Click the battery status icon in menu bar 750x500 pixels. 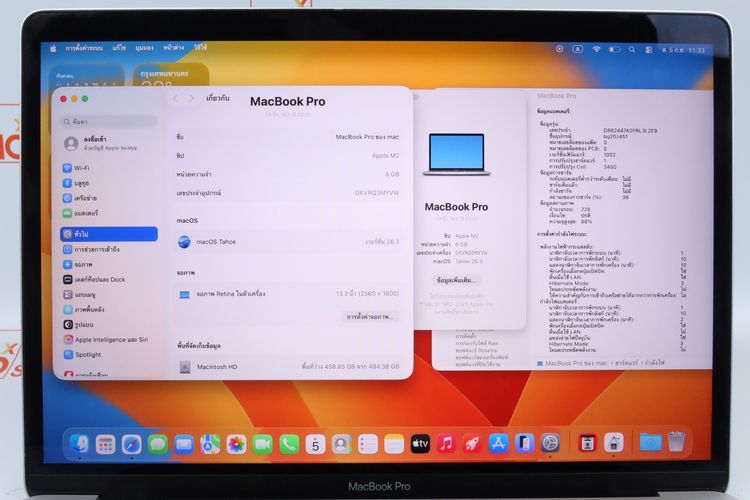coord(614,49)
